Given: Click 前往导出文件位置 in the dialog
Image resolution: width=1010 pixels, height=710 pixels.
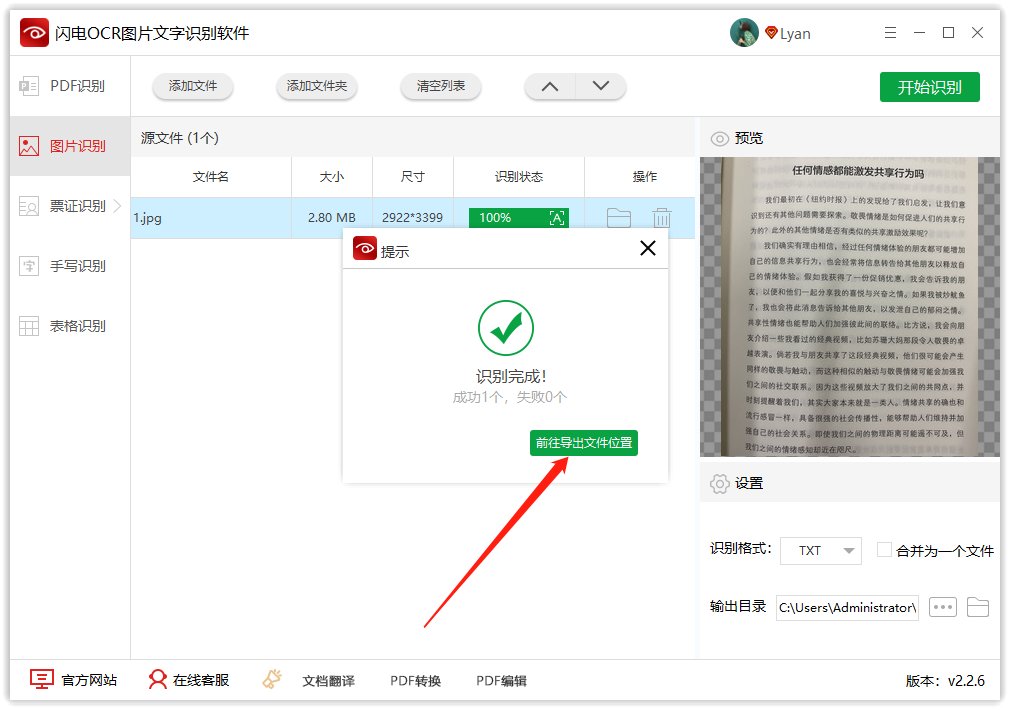Looking at the screenshot, I should [x=584, y=443].
